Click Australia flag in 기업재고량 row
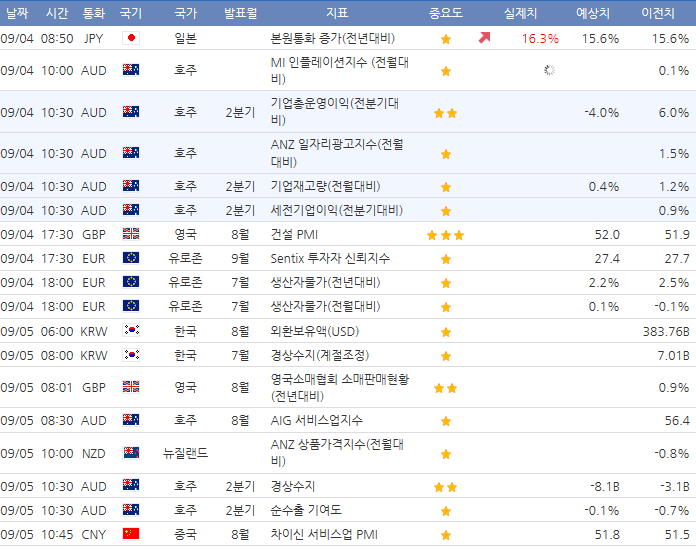696x549 pixels. [x=131, y=186]
